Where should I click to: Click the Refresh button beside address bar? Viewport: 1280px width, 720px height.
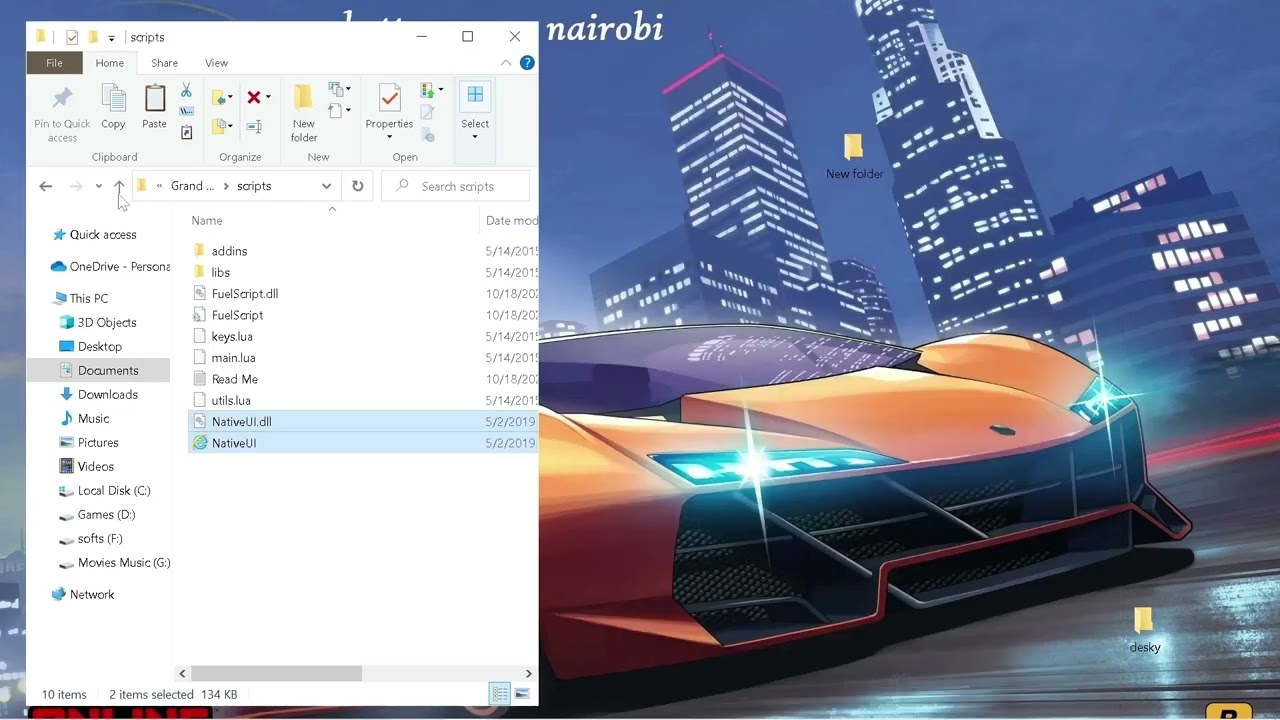tap(357, 186)
